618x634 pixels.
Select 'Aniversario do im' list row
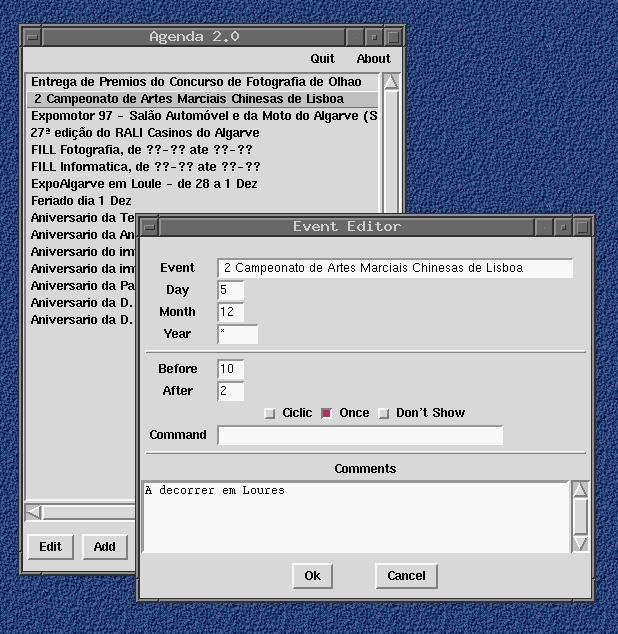tap(82, 251)
